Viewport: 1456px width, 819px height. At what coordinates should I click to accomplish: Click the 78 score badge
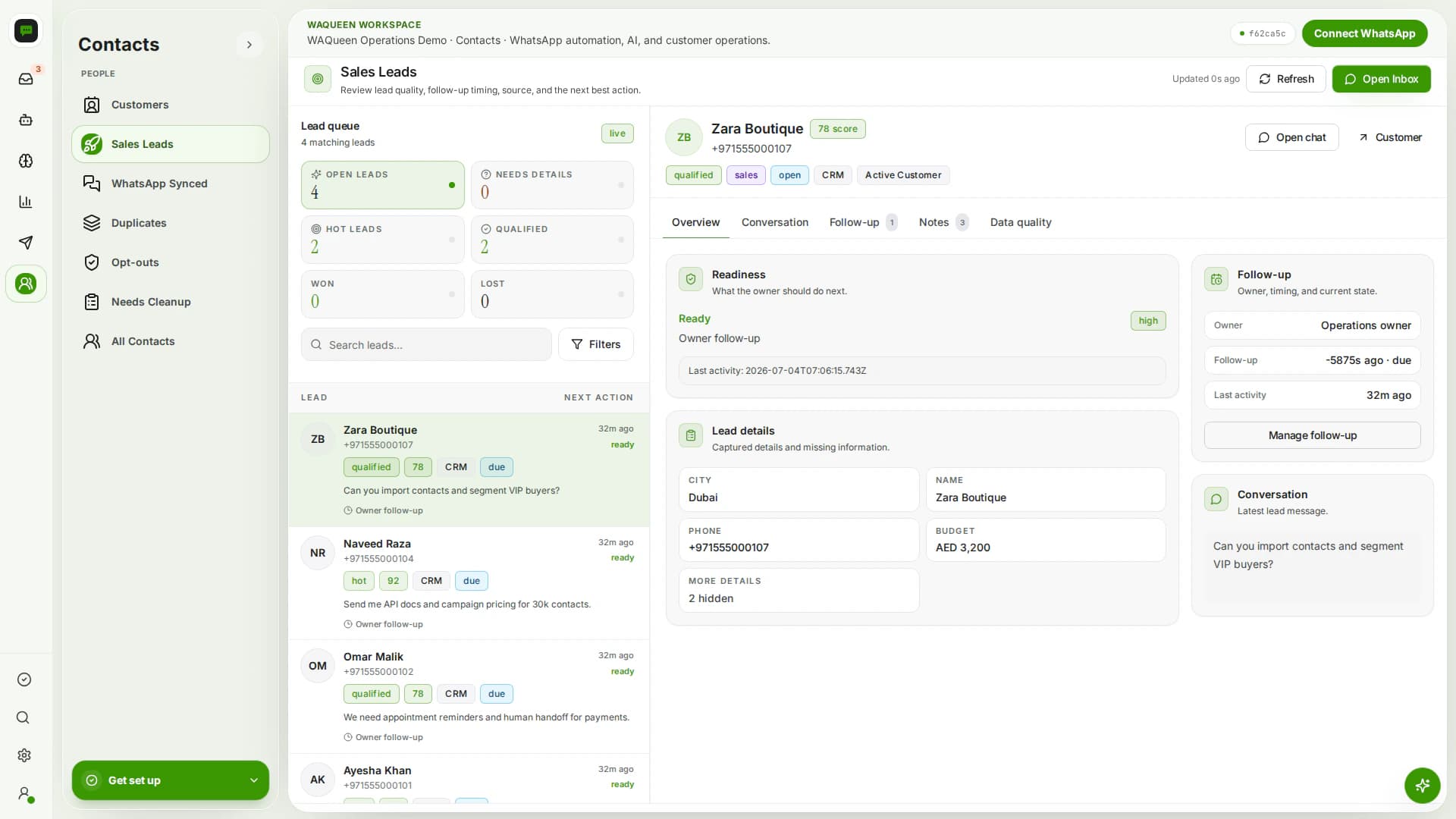[838, 129]
